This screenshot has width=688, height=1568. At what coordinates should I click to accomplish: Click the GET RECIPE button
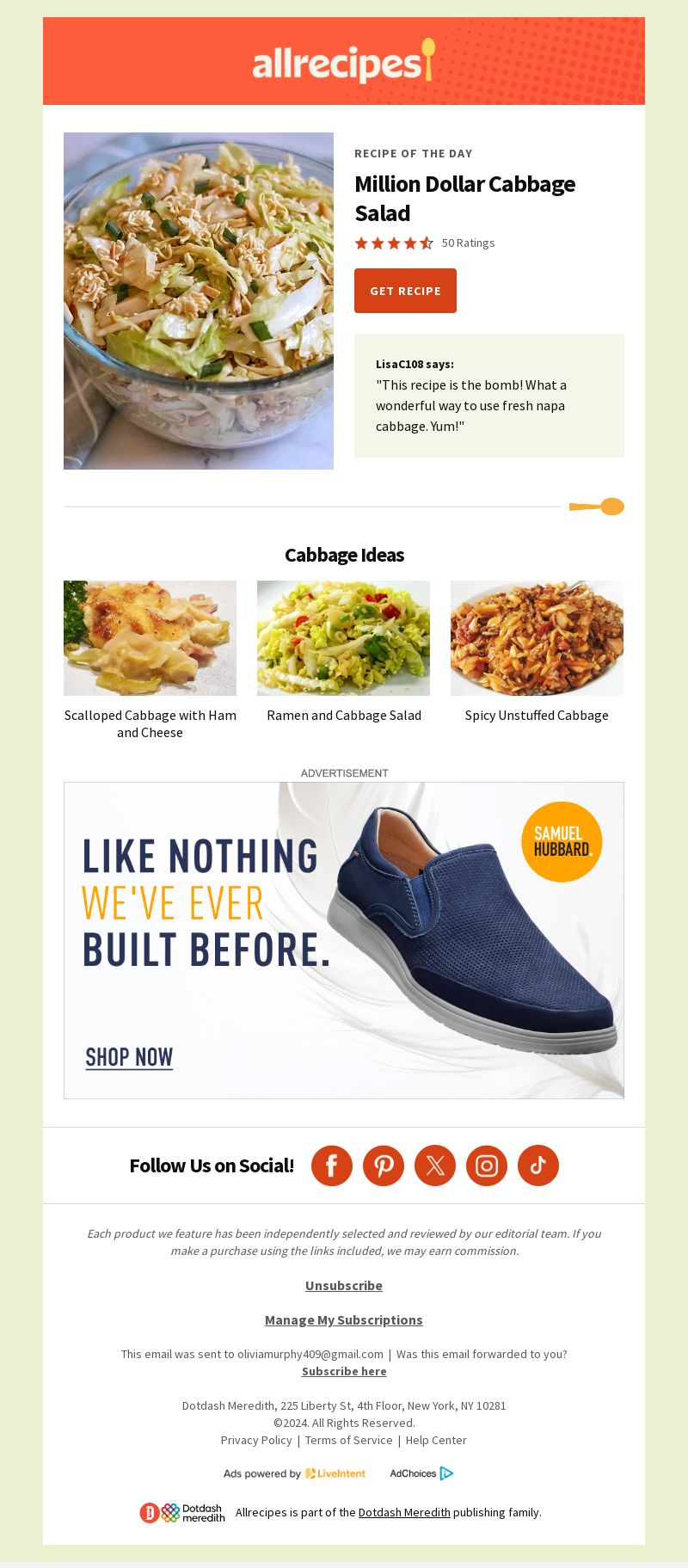coord(405,291)
